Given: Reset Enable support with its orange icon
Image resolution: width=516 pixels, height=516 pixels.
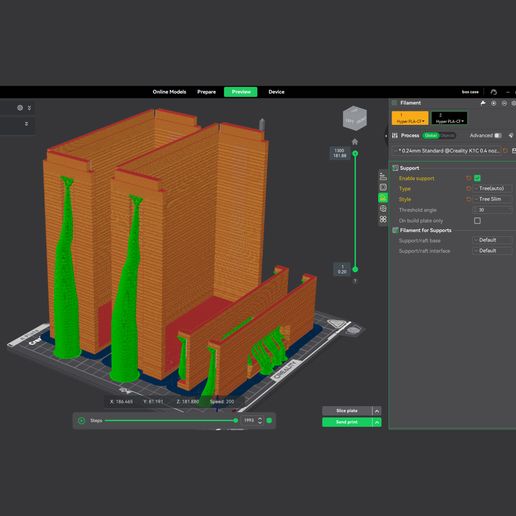Looking at the screenshot, I should 468,178.
